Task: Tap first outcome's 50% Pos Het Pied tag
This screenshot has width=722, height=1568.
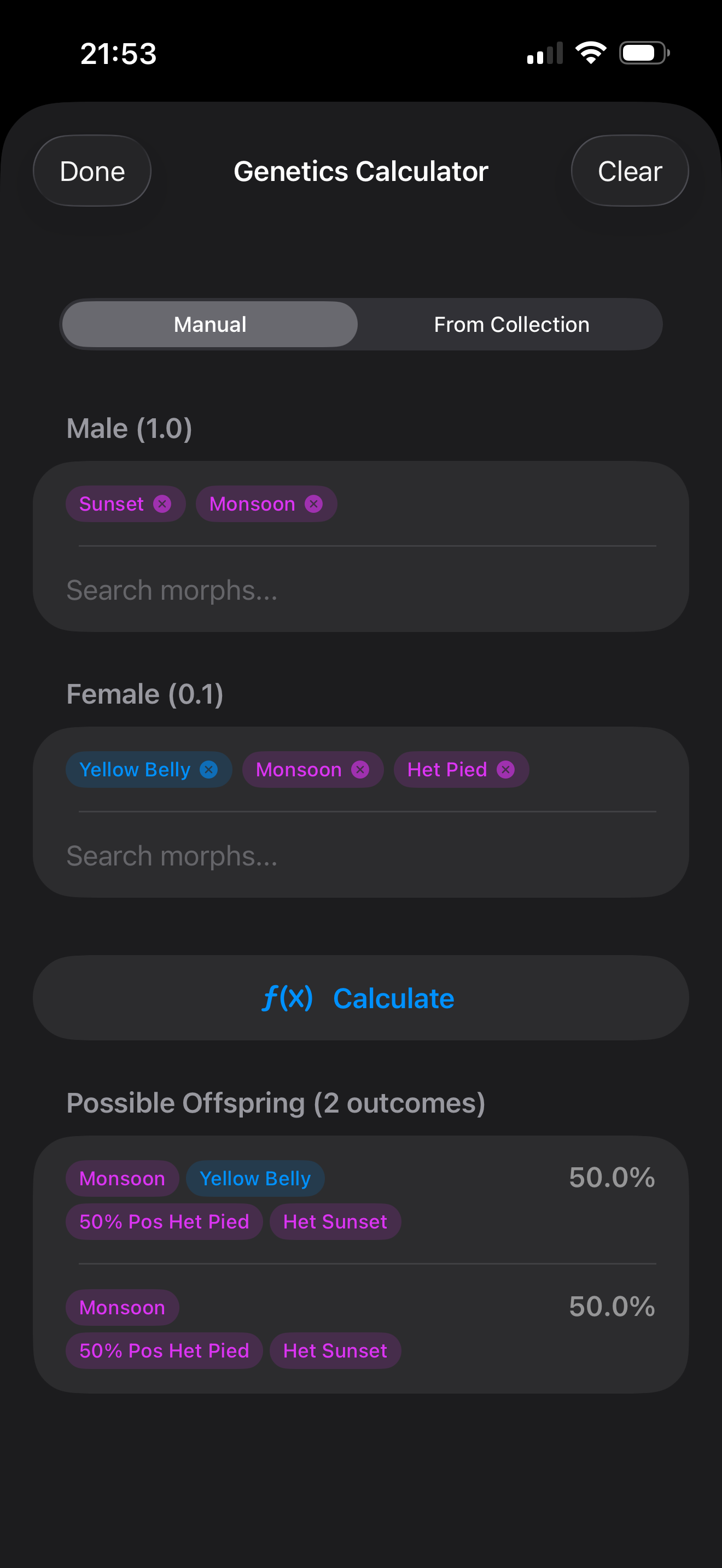Action: (165, 1222)
